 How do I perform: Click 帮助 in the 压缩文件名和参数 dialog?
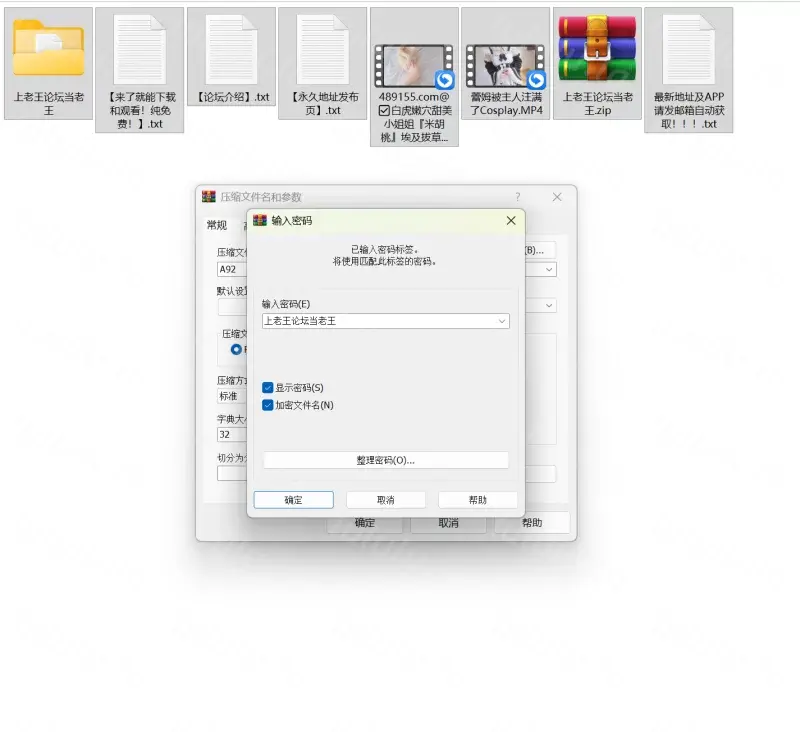click(532, 522)
